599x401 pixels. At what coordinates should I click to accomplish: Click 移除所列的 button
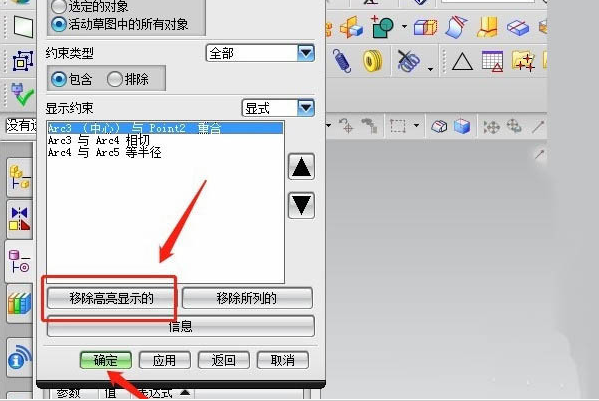tap(247, 298)
